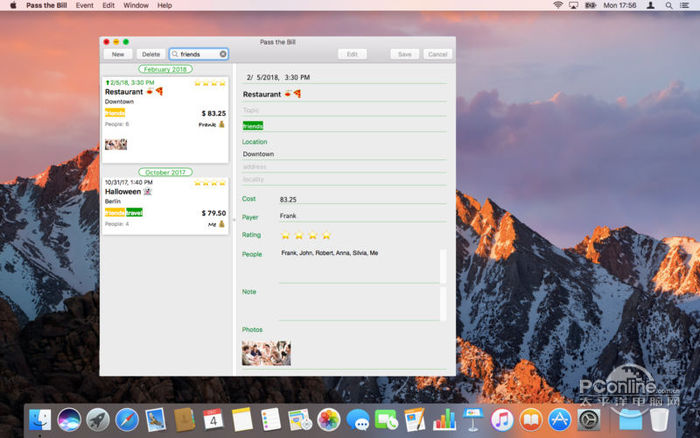The image size is (700, 438).
Task: Set rating using the fourth star
Action: point(326,234)
